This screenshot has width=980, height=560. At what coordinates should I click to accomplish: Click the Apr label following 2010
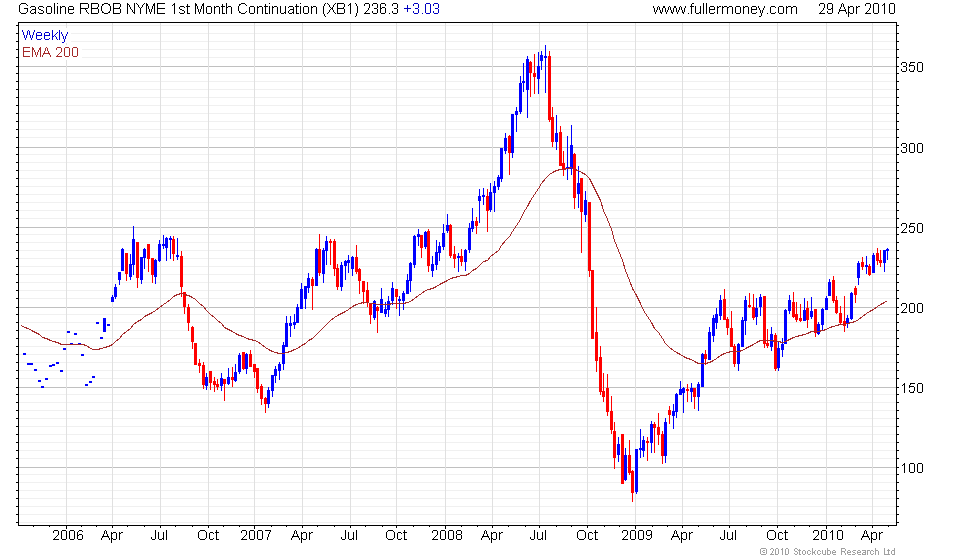872,536
